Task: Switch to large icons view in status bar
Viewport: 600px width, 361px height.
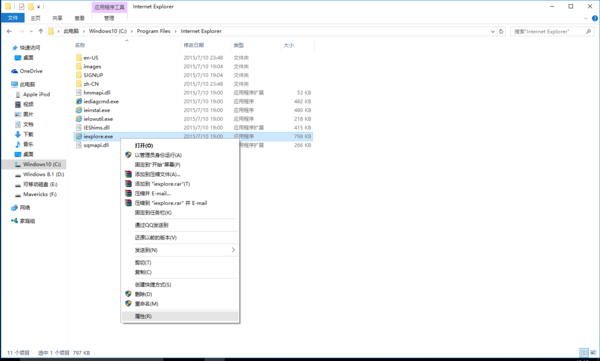Action: (593, 353)
